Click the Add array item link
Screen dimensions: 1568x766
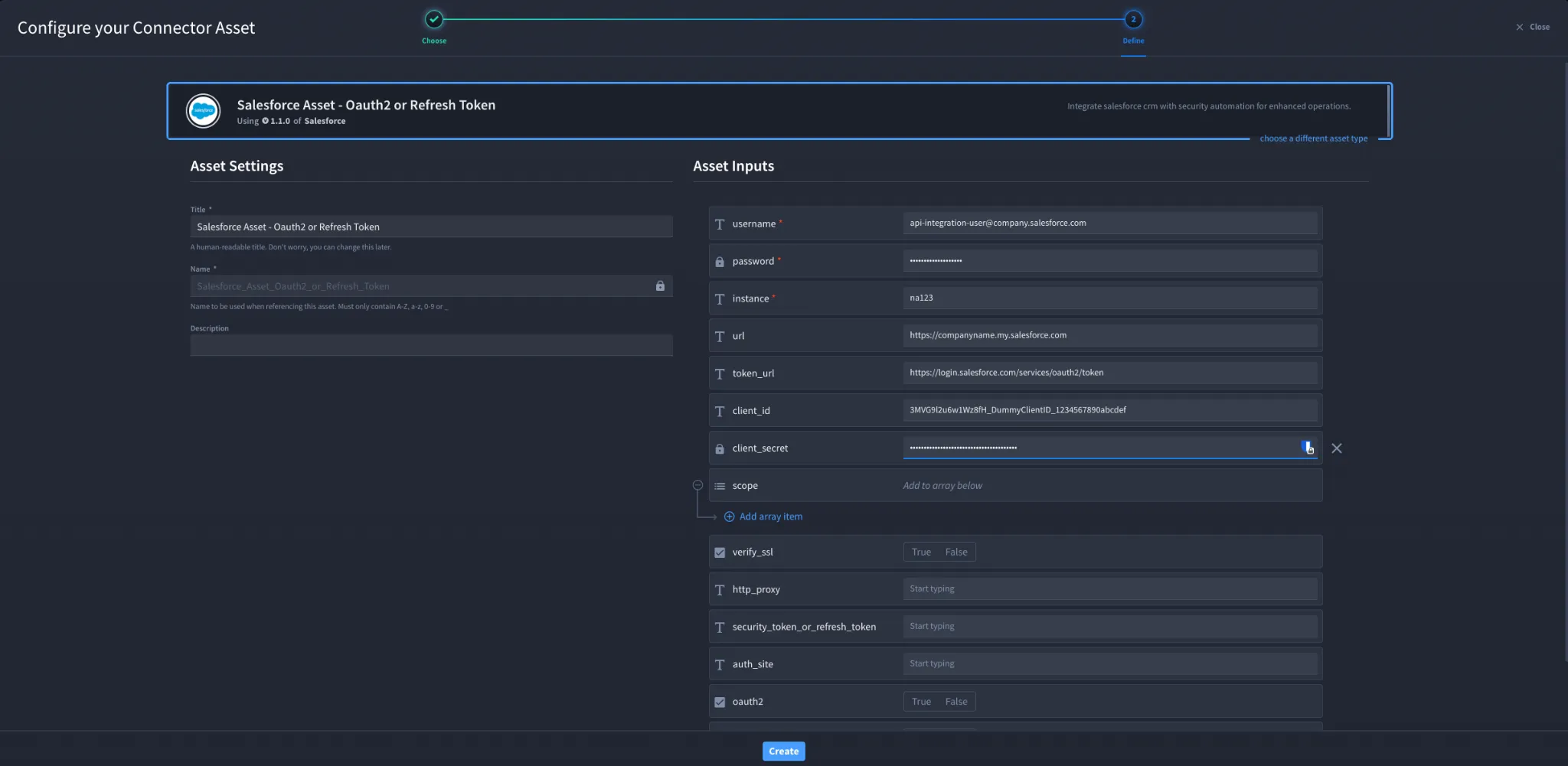pyautogui.click(x=770, y=517)
